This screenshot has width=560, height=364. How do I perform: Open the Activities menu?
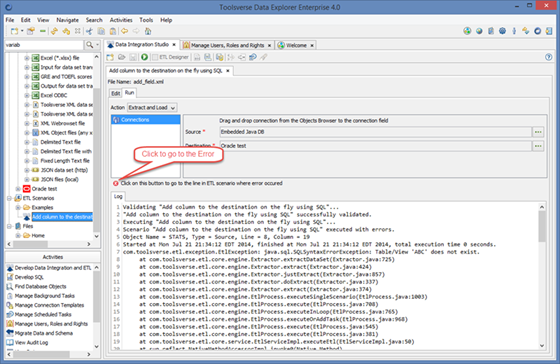121,20
